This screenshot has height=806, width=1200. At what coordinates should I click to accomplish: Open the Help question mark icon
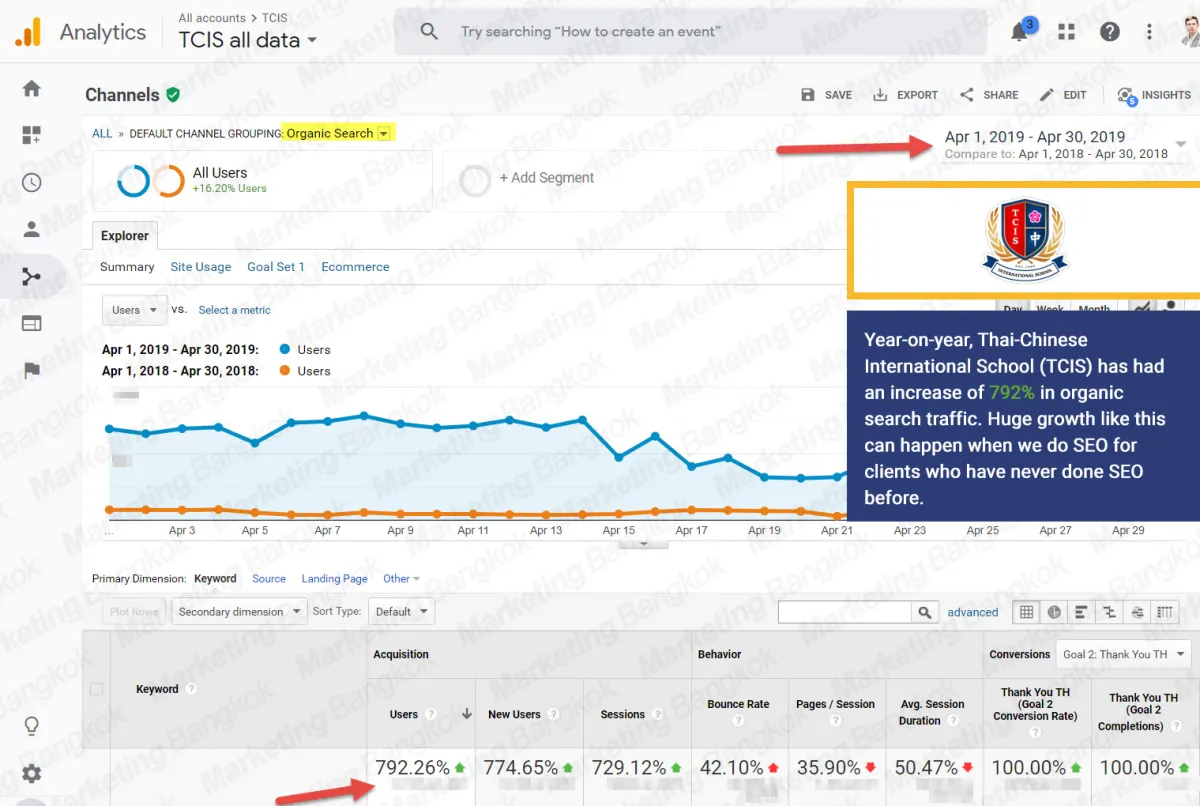click(1110, 31)
